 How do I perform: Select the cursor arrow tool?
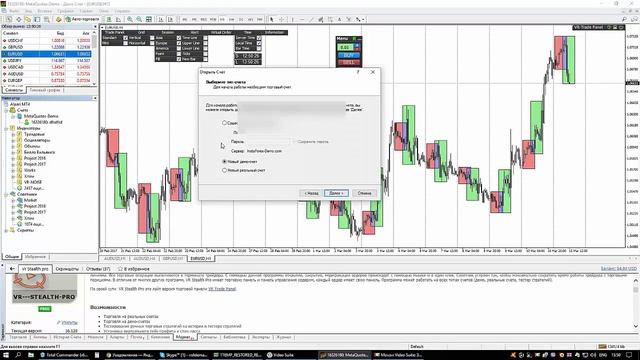pyautogui.click(x=271, y=19)
